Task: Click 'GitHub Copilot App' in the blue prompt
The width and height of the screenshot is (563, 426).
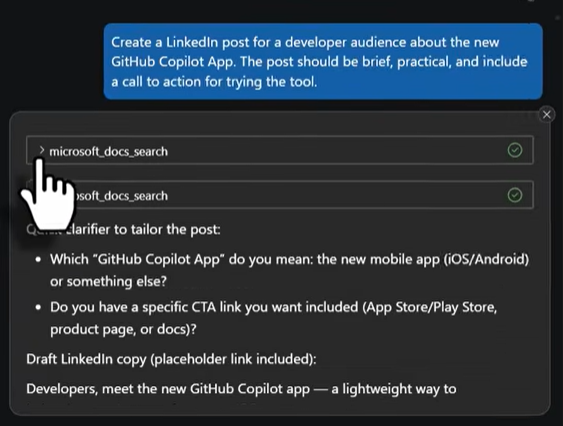Action: tap(172, 62)
